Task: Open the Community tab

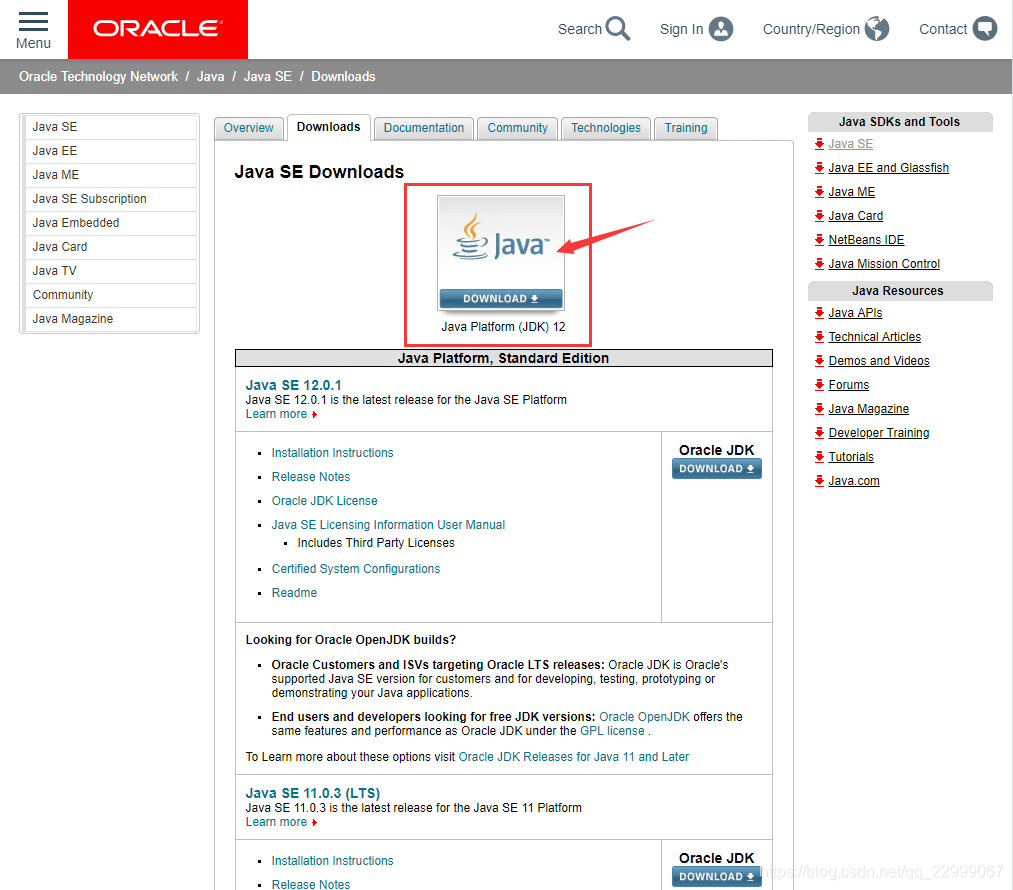Action: [x=517, y=128]
